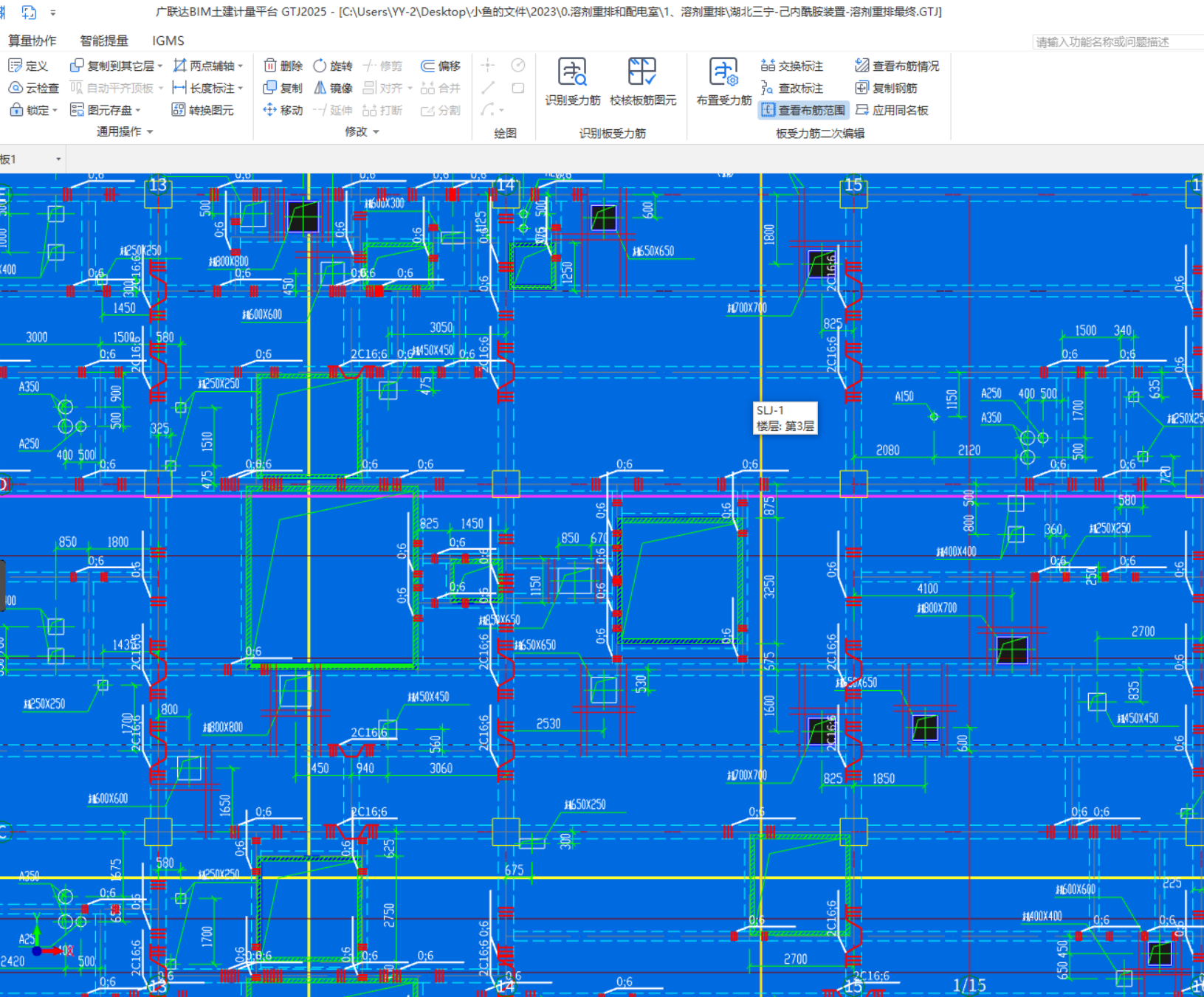1204x997 pixels.
Task: Click the 4100 dimension text
Action: coord(928,588)
